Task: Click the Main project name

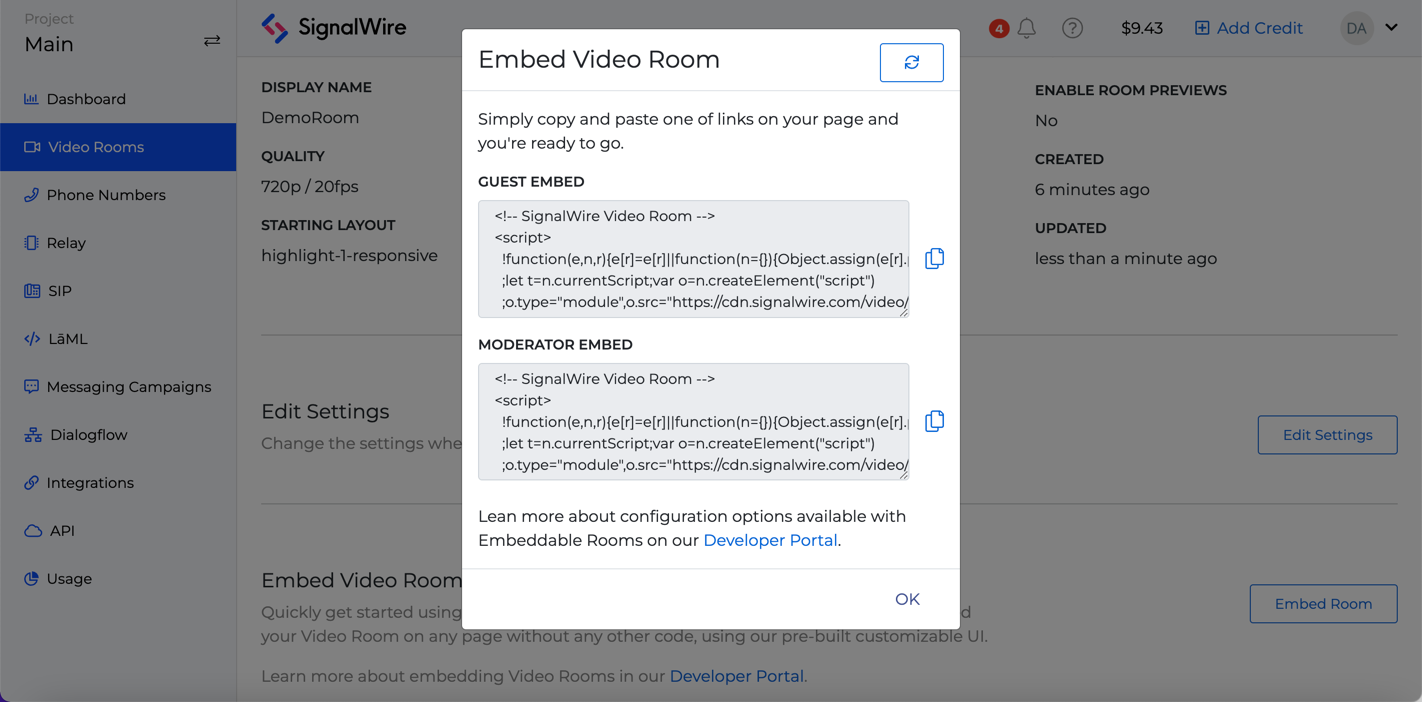Action: 49,44
